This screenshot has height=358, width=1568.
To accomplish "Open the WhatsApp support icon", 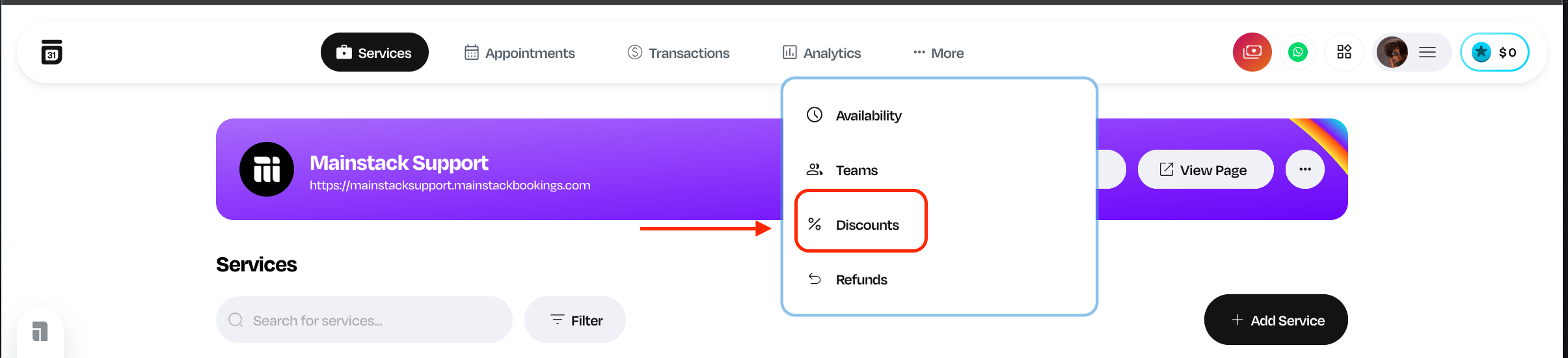I will [x=1298, y=52].
